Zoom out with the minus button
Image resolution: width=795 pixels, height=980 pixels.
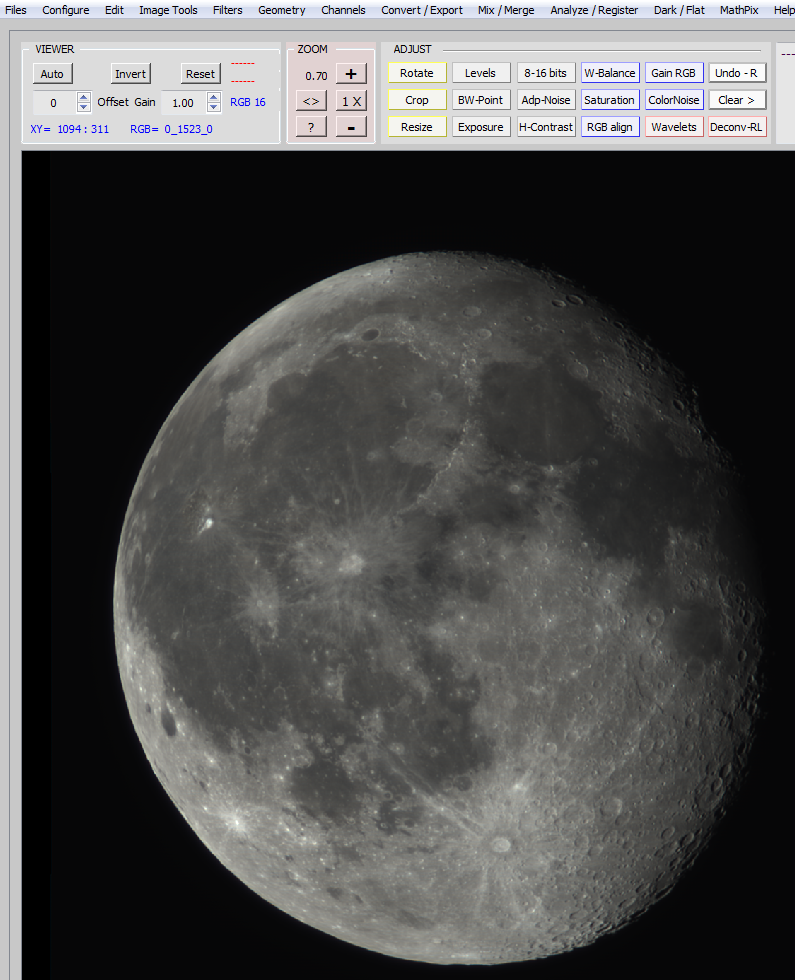click(x=351, y=127)
